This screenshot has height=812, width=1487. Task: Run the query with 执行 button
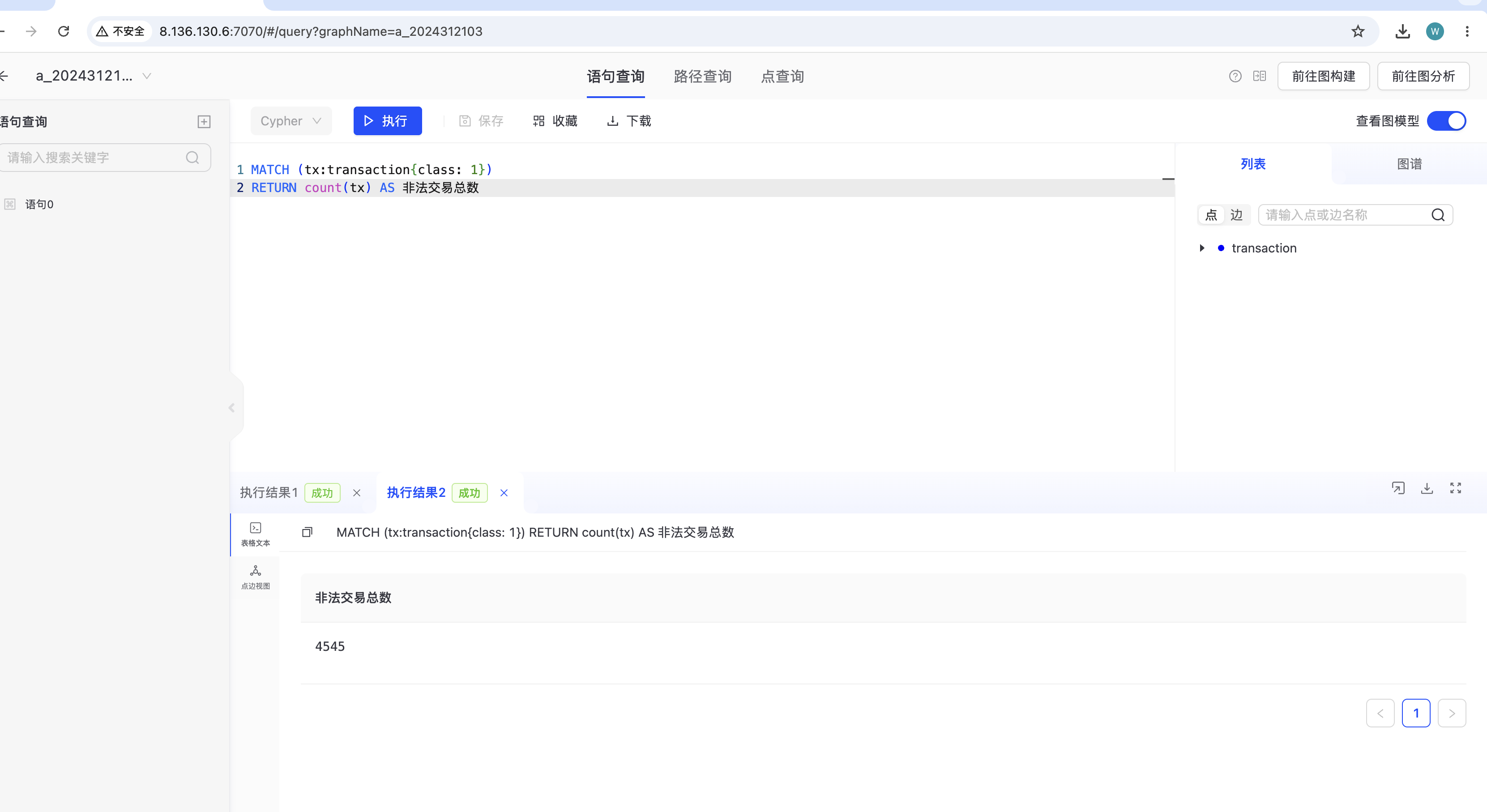click(x=387, y=121)
